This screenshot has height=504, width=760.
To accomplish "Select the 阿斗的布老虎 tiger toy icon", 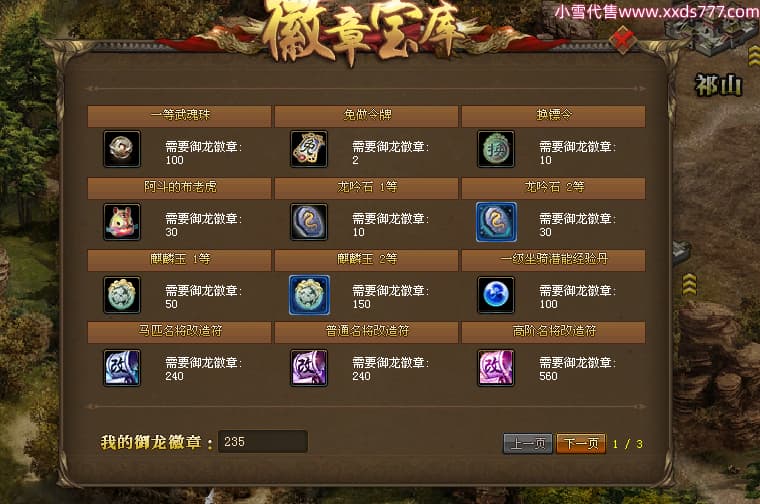I will coord(122,222).
